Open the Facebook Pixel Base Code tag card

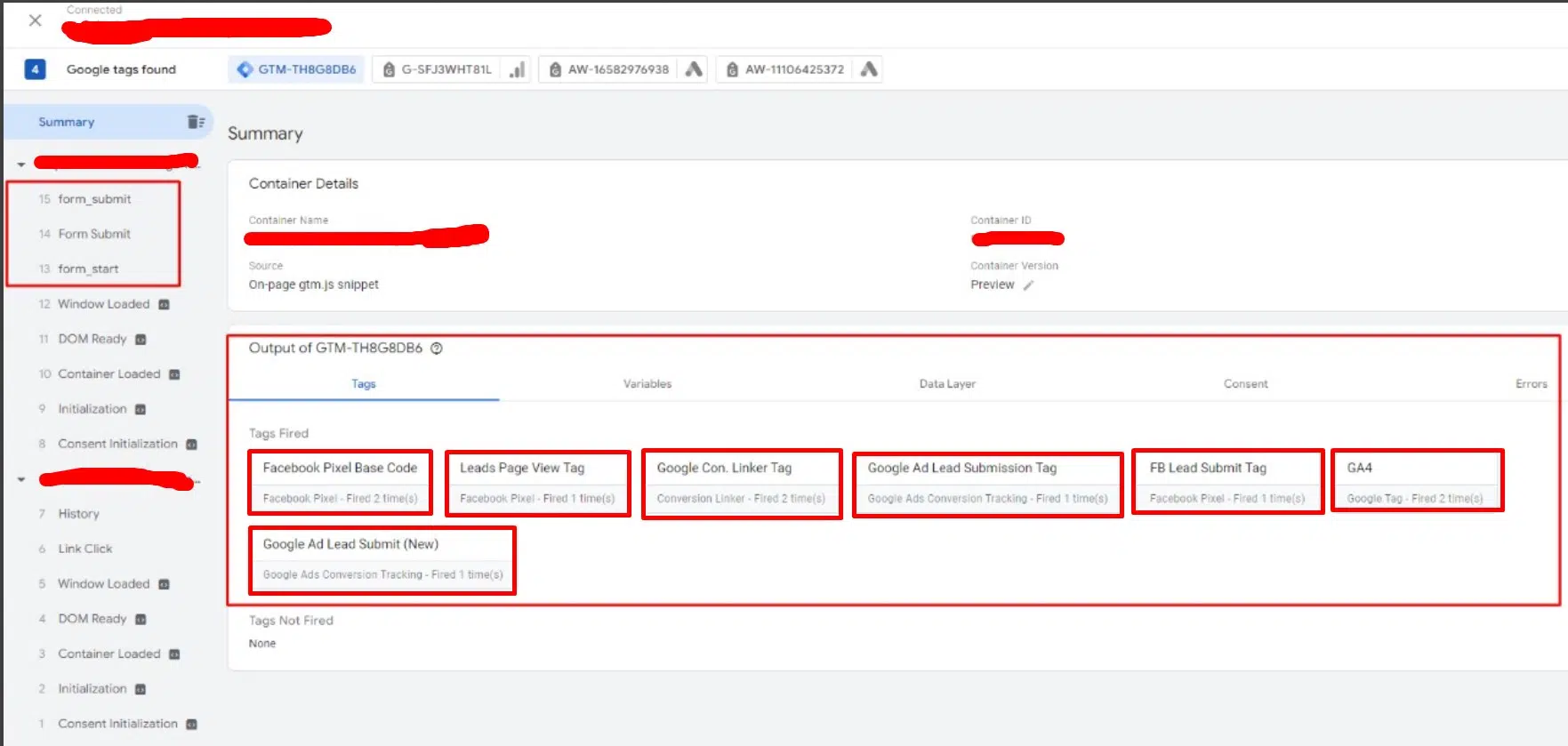340,482
